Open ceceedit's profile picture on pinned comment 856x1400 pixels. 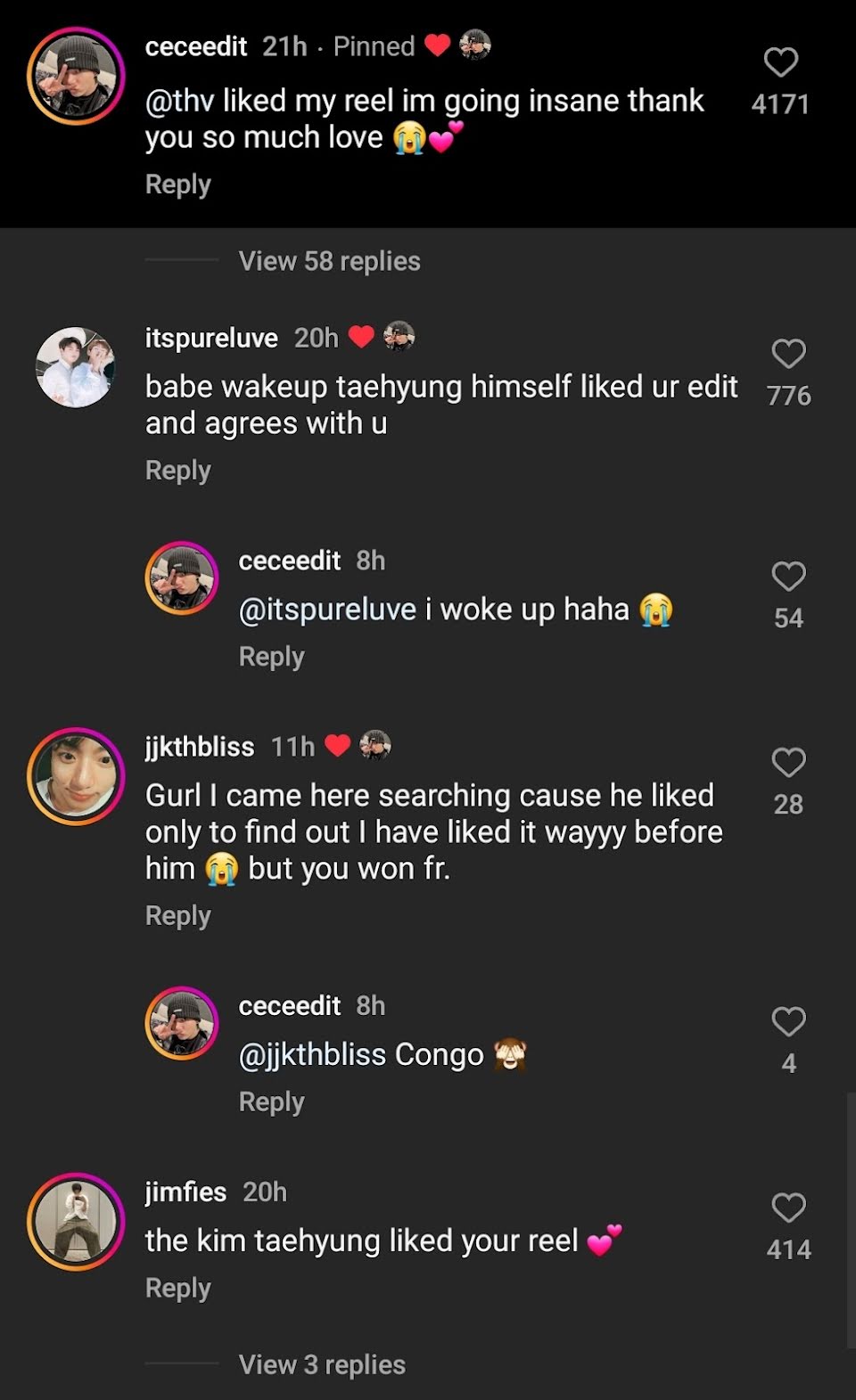tap(76, 76)
